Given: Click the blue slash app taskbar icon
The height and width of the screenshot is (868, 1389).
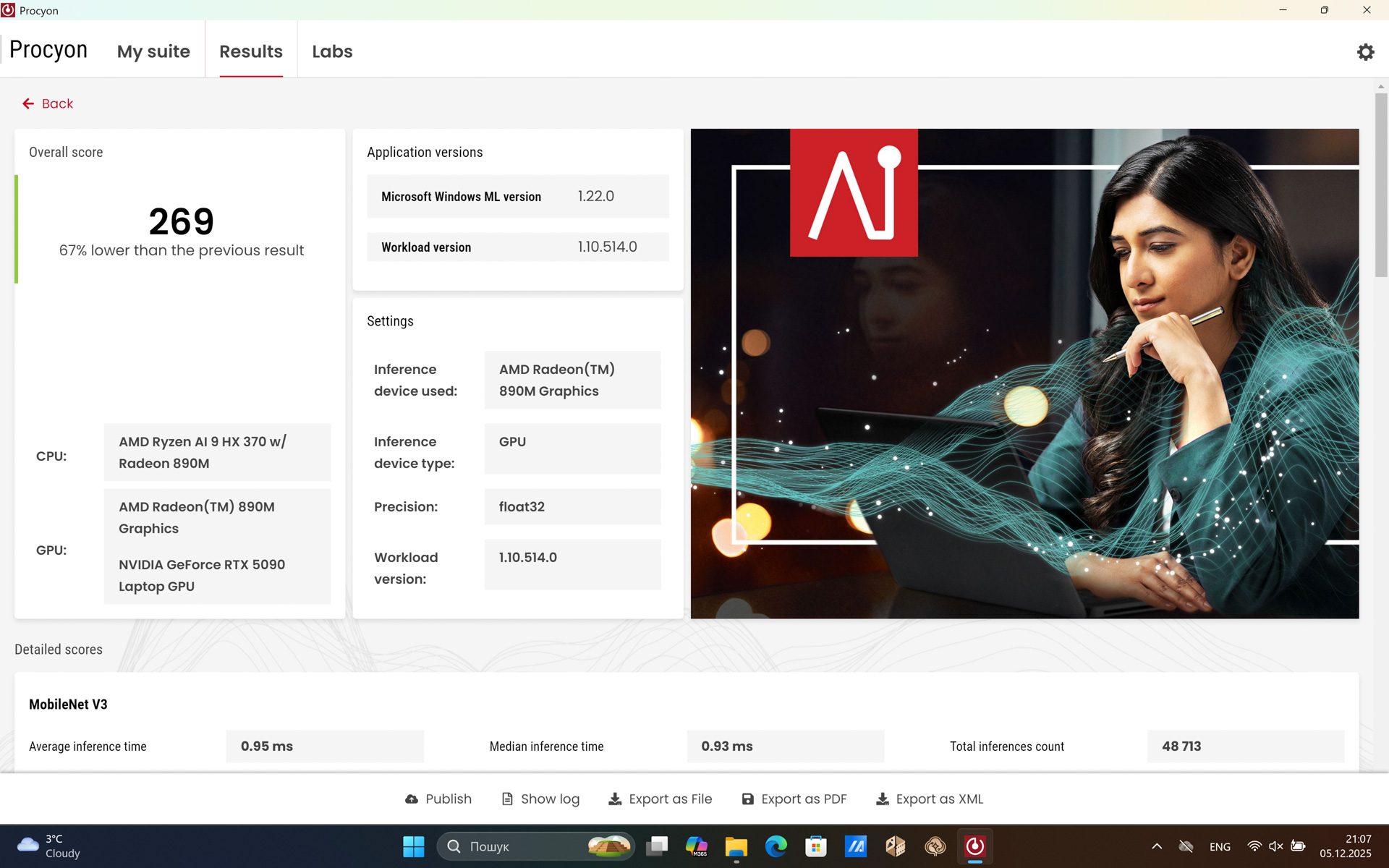Looking at the screenshot, I should click(x=856, y=846).
